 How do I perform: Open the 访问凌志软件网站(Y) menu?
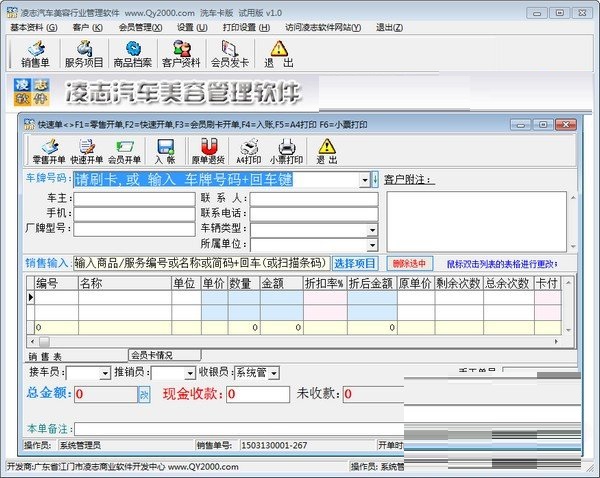[x=323, y=28]
